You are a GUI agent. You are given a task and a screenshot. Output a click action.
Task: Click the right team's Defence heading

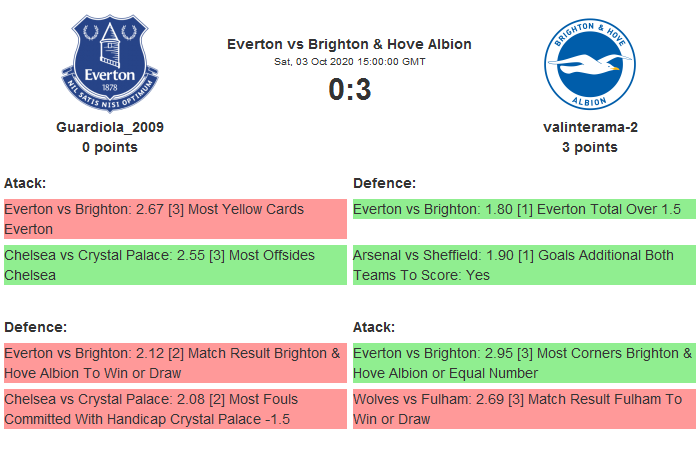(x=384, y=183)
